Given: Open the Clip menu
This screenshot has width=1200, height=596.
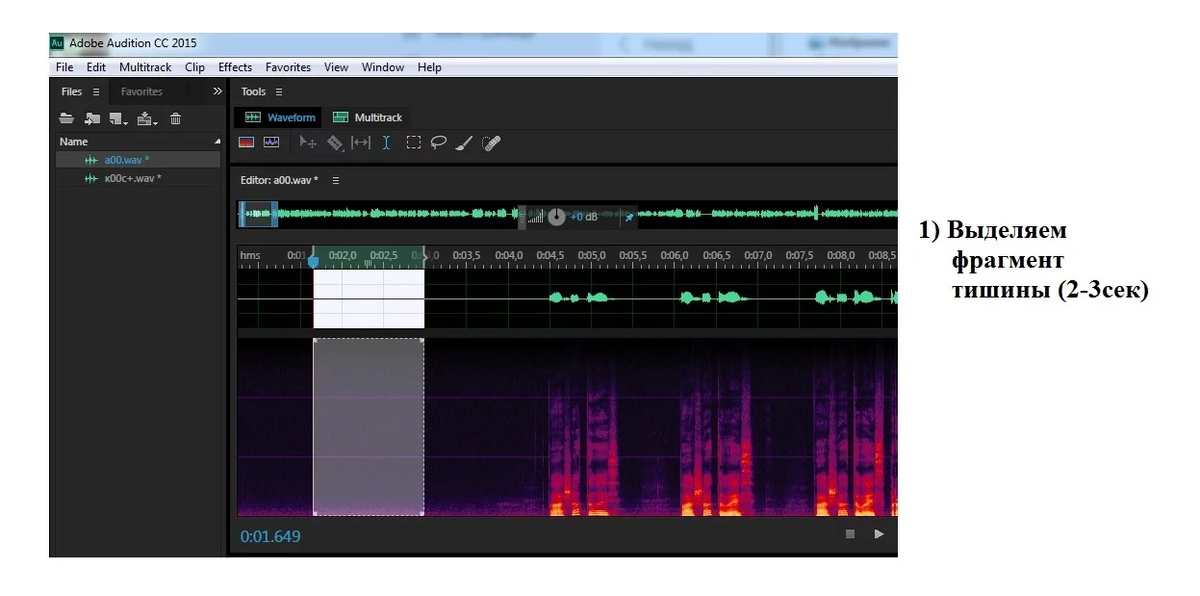Looking at the screenshot, I should tap(195, 68).
